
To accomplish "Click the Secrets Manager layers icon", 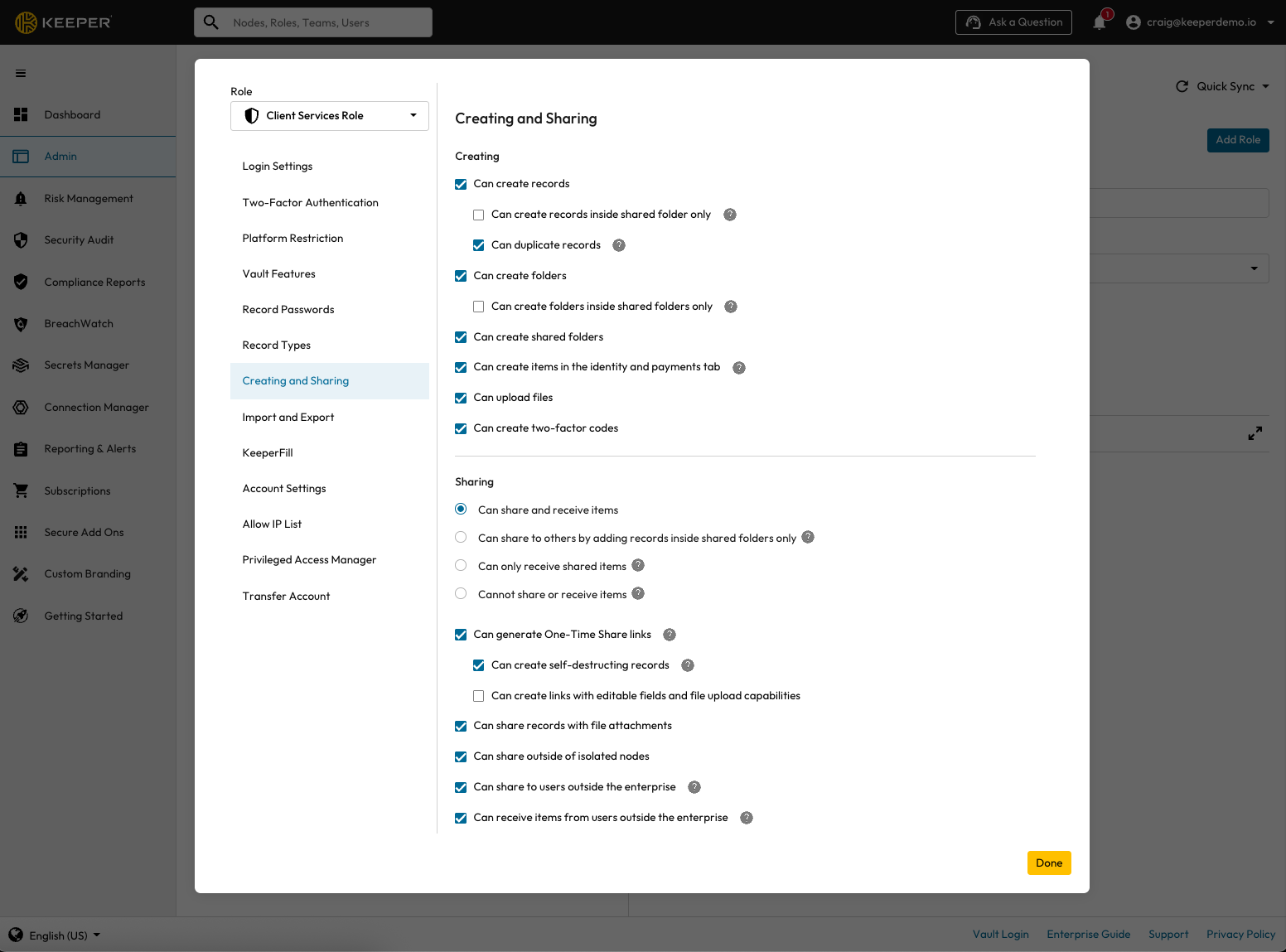I will pos(21,365).
